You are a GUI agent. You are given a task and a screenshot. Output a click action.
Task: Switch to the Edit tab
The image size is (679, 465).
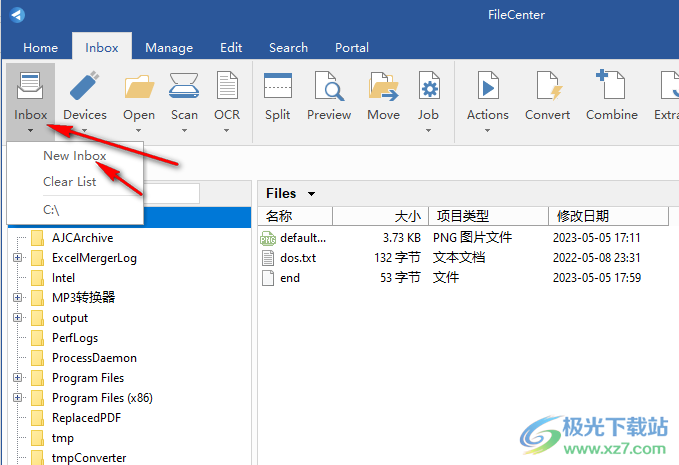click(231, 48)
